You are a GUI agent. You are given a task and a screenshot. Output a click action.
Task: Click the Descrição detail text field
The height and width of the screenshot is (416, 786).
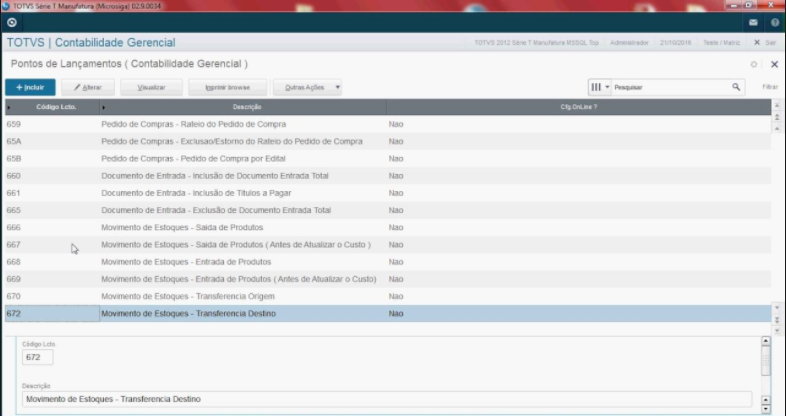point(390,400)
